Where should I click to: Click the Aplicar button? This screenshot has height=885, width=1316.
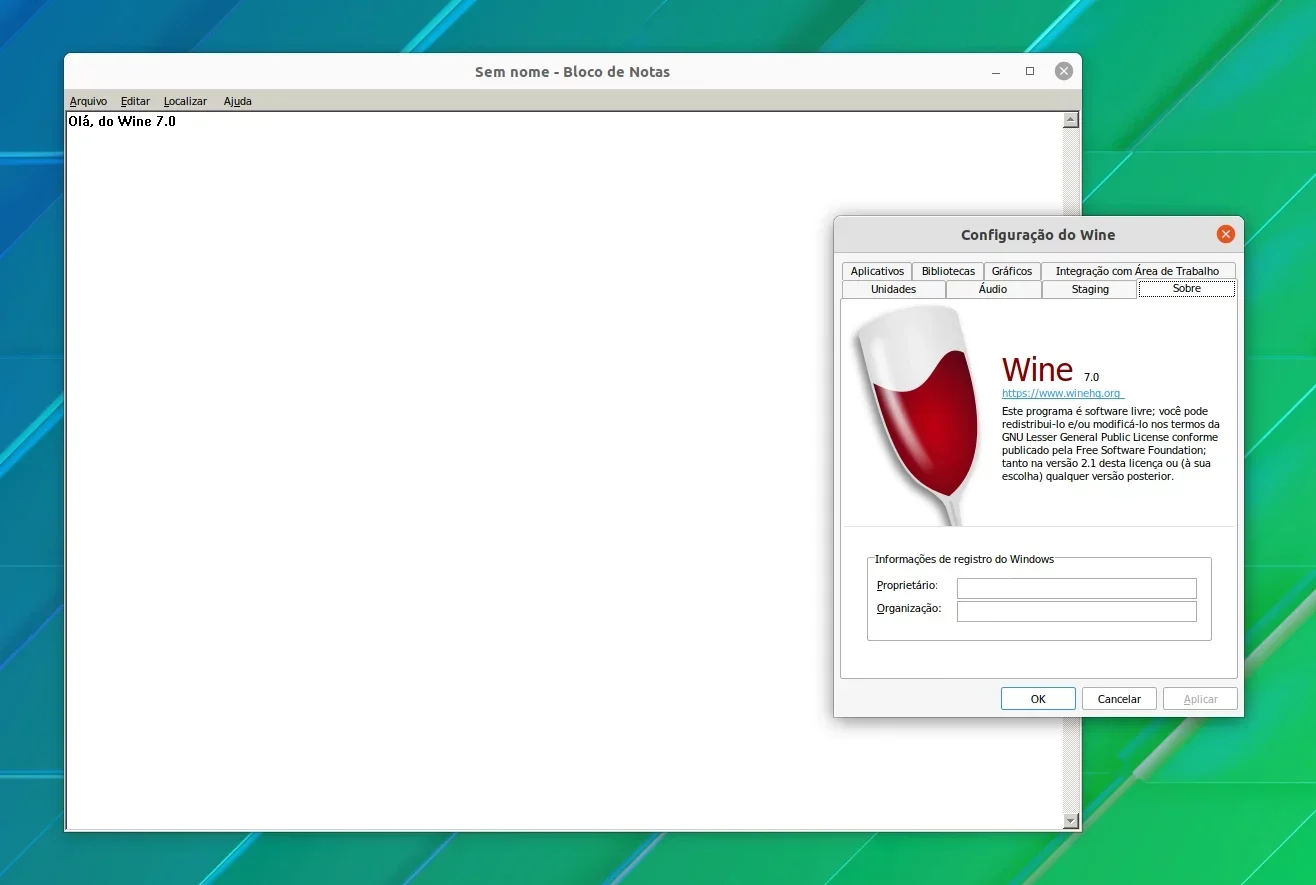coord(1200,699)
